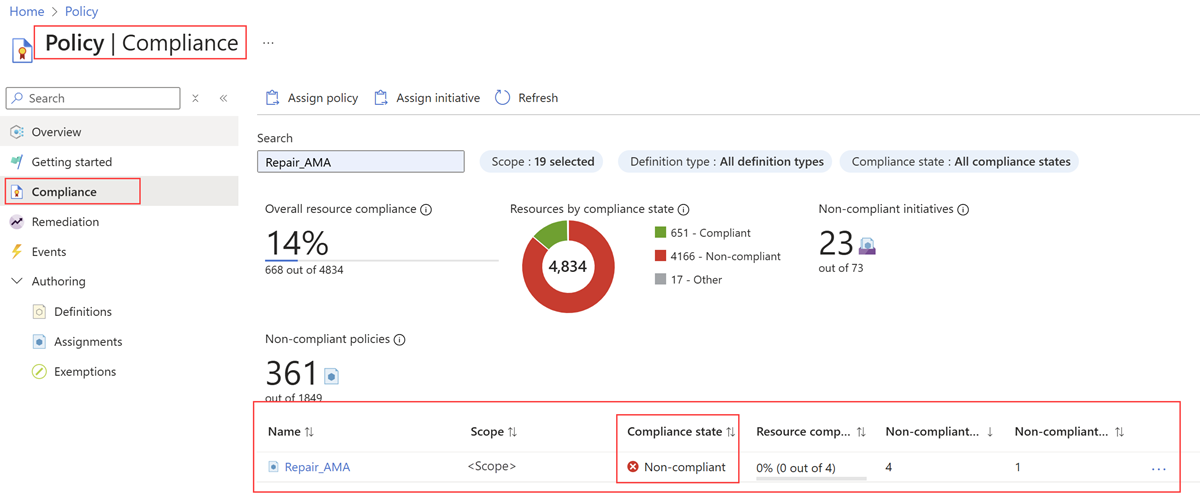The width and height of the screenshot is (1200, 496).
Task: Click the Exemptions icon under Authoring
Action: (x=39, y=372)
